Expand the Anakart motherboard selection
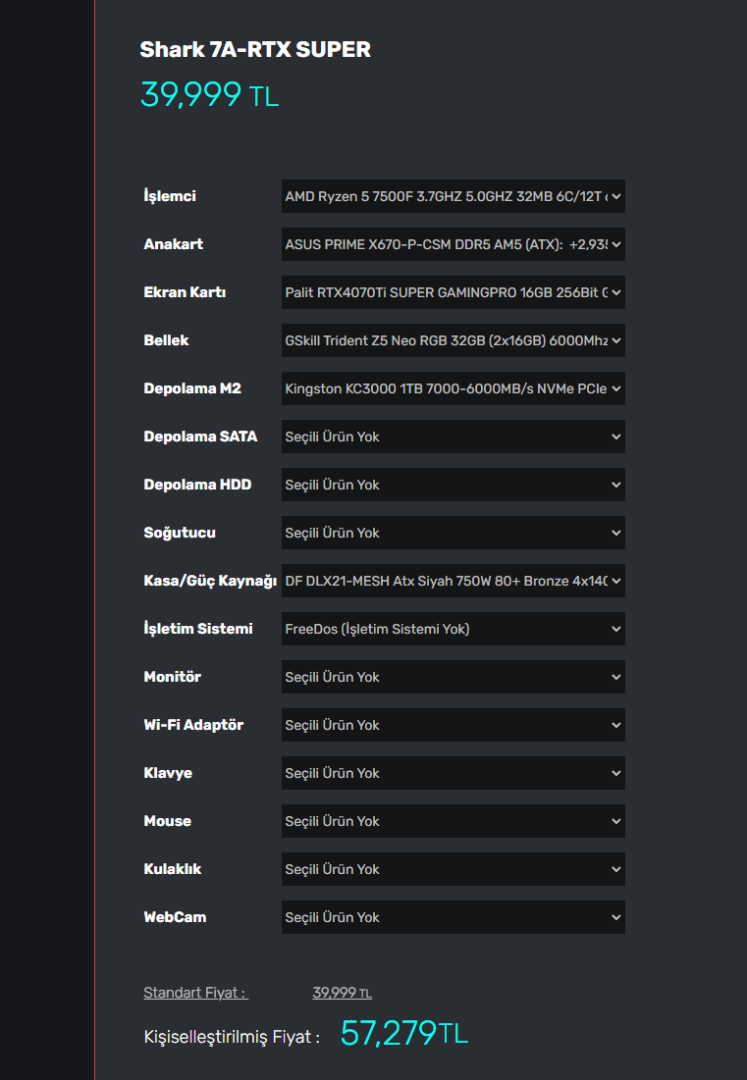Screen dimensions: 747x1080 click(453, 244)
